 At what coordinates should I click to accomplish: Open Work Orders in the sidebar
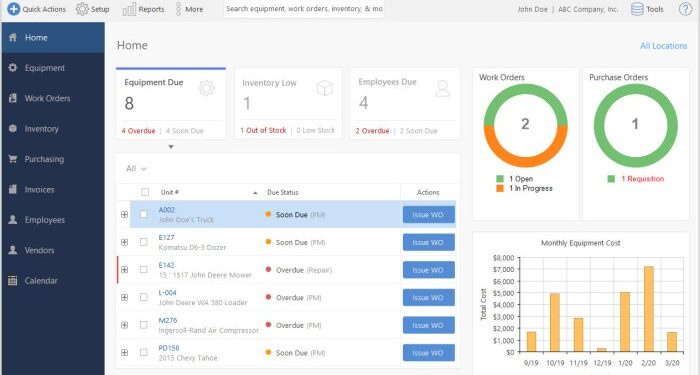[53, 98]
